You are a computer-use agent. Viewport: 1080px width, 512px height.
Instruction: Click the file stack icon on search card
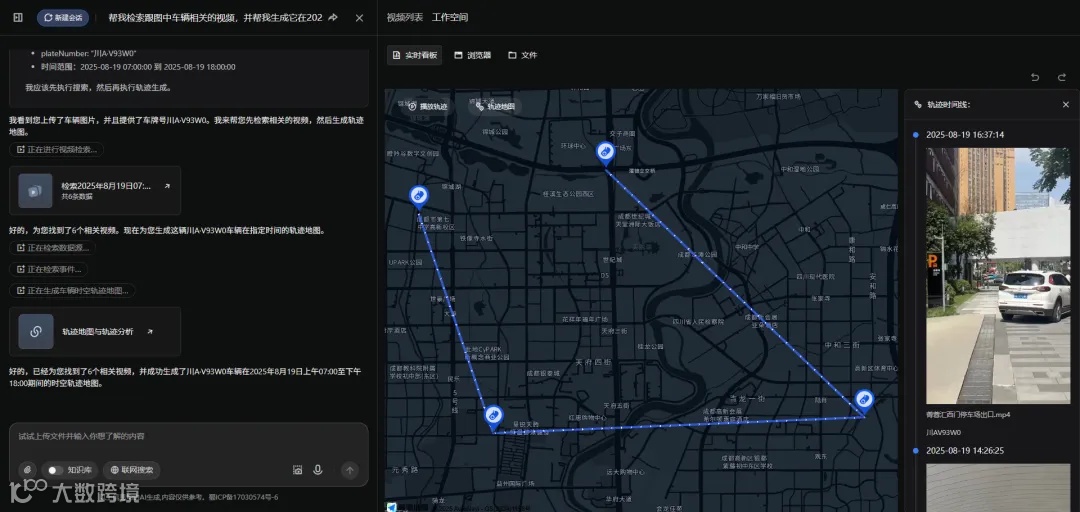pyautogui.click(x=36, y=190)
